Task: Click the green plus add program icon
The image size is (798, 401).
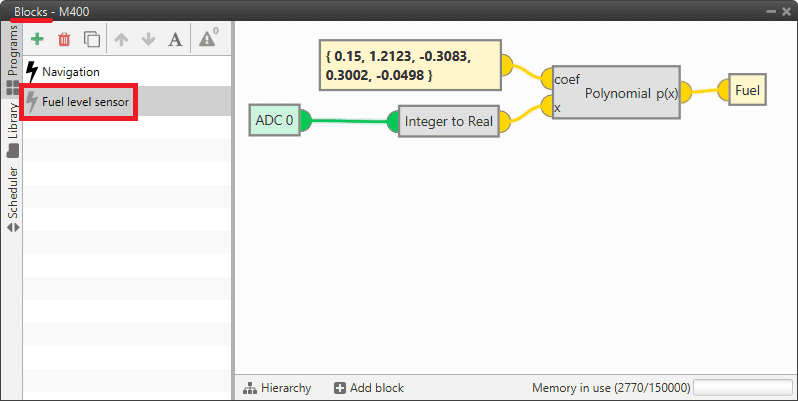Action: click(37, 40)
